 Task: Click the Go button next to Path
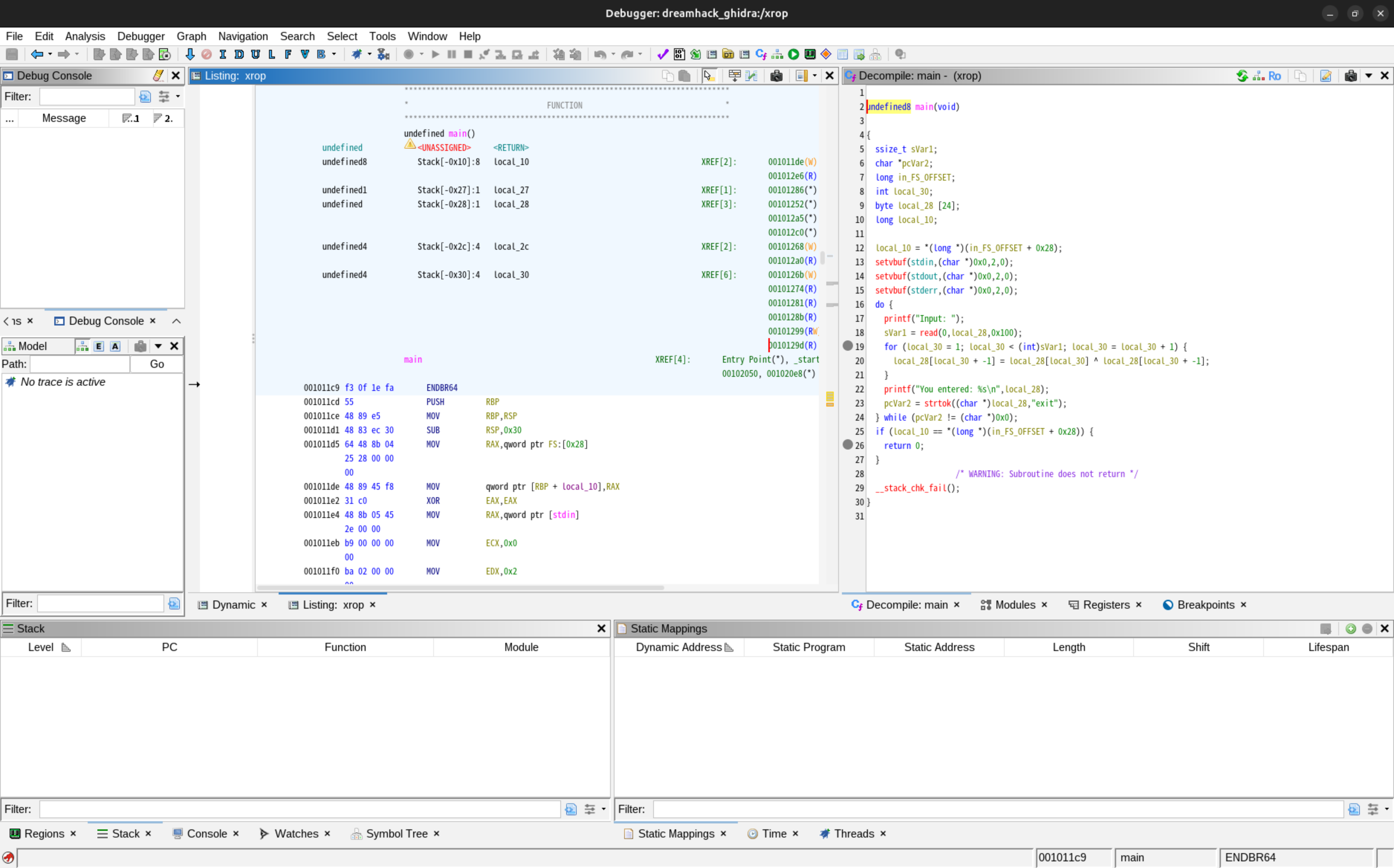157,364
